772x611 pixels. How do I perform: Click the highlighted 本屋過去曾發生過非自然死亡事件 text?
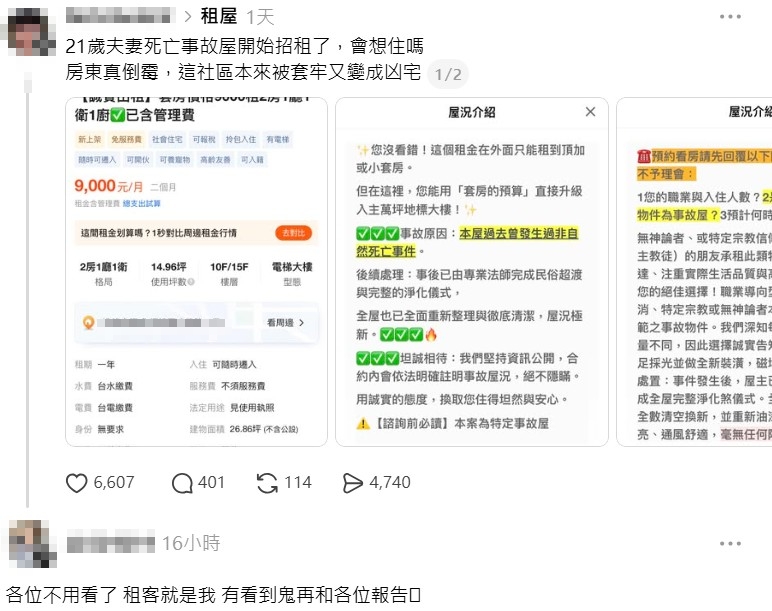[x=467, y=242]
